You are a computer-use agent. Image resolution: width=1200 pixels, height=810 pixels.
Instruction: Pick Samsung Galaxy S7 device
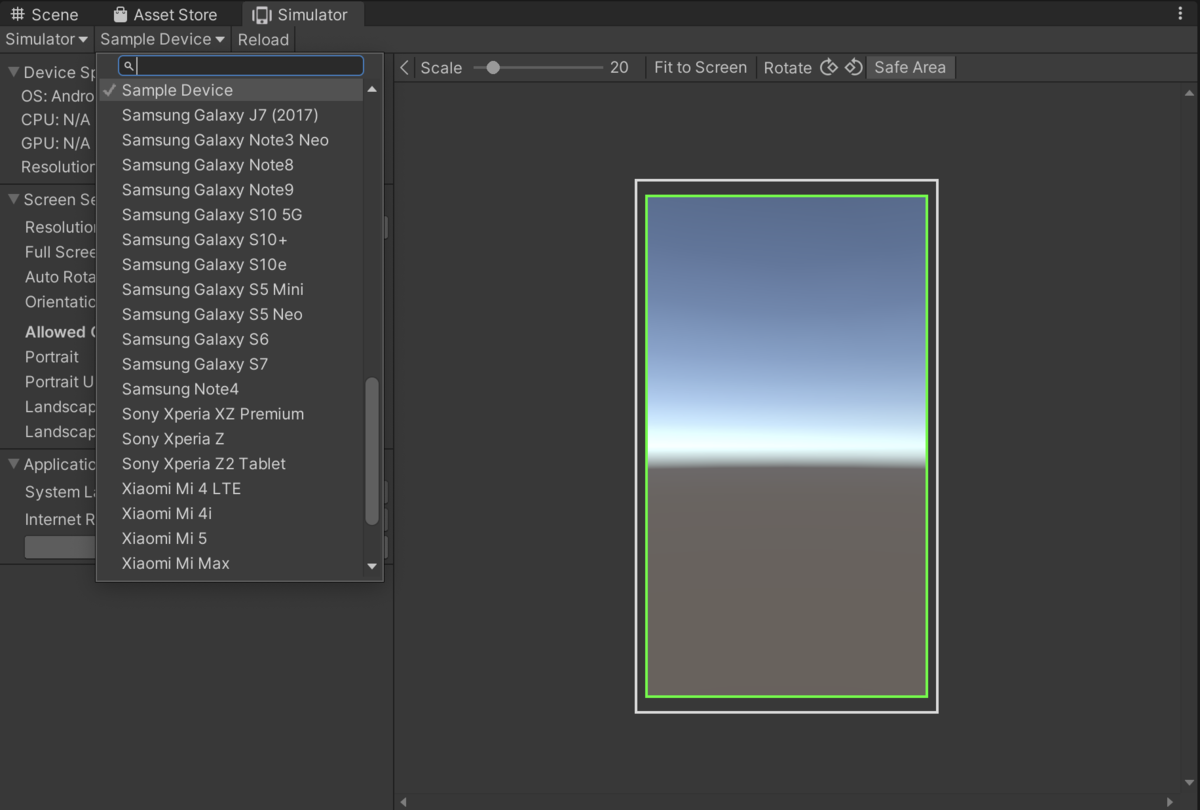click(231, 364)
